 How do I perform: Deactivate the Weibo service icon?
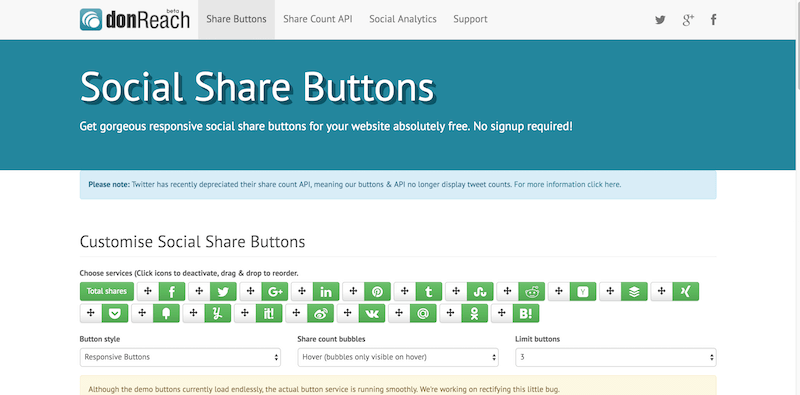pyautogui.click(x=321, y=313)
